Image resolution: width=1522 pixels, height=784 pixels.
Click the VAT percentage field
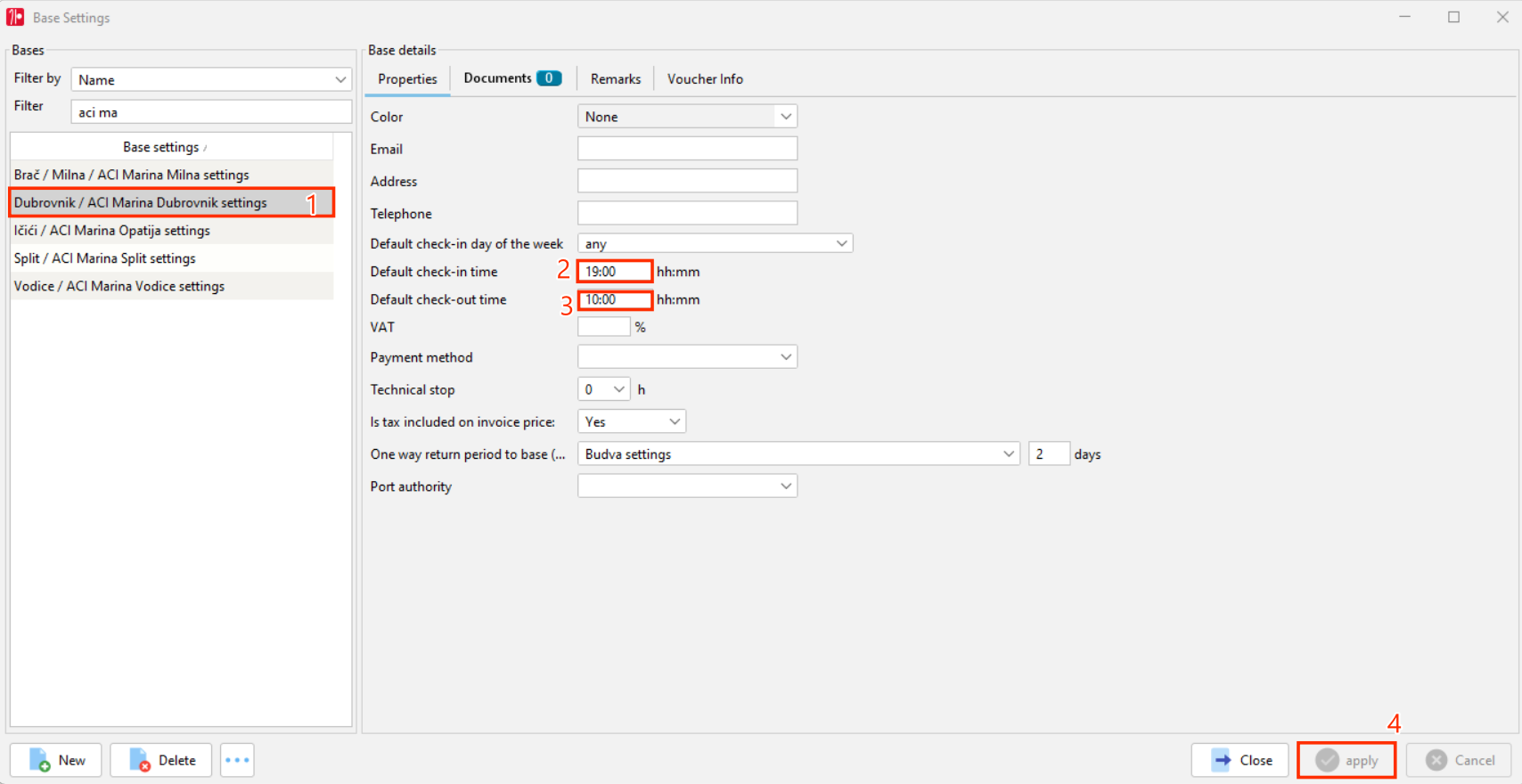pyautogui.click(x=604, y=327)
